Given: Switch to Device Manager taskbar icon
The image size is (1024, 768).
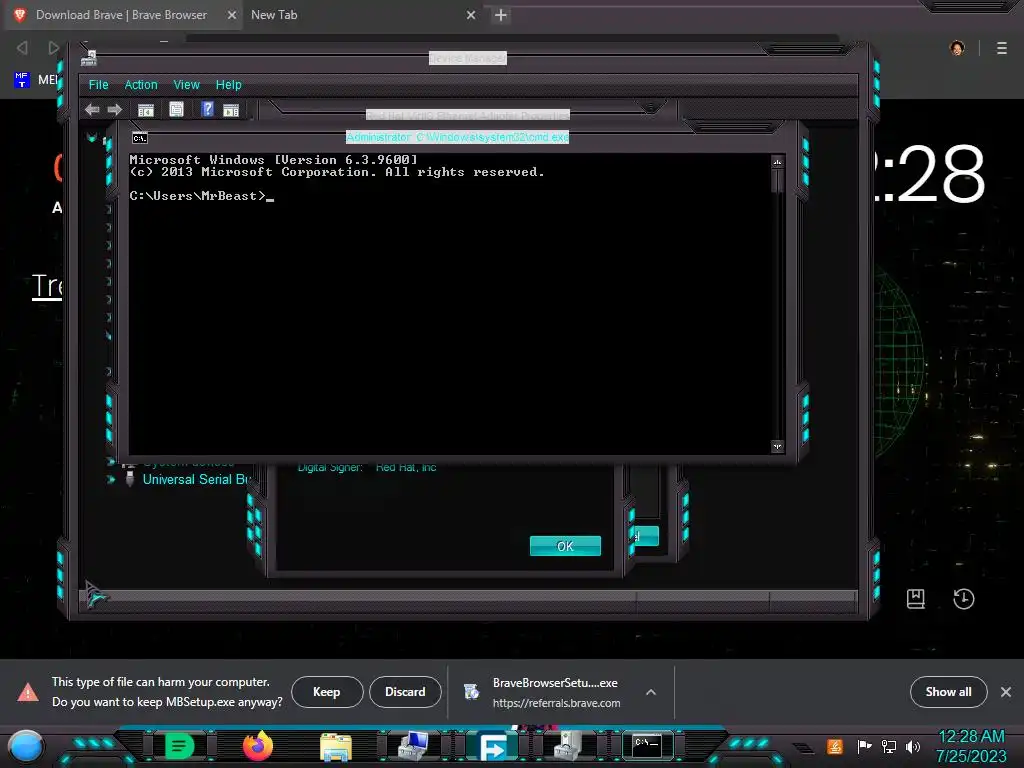Looking at the screenshot, I should (414, 746).
